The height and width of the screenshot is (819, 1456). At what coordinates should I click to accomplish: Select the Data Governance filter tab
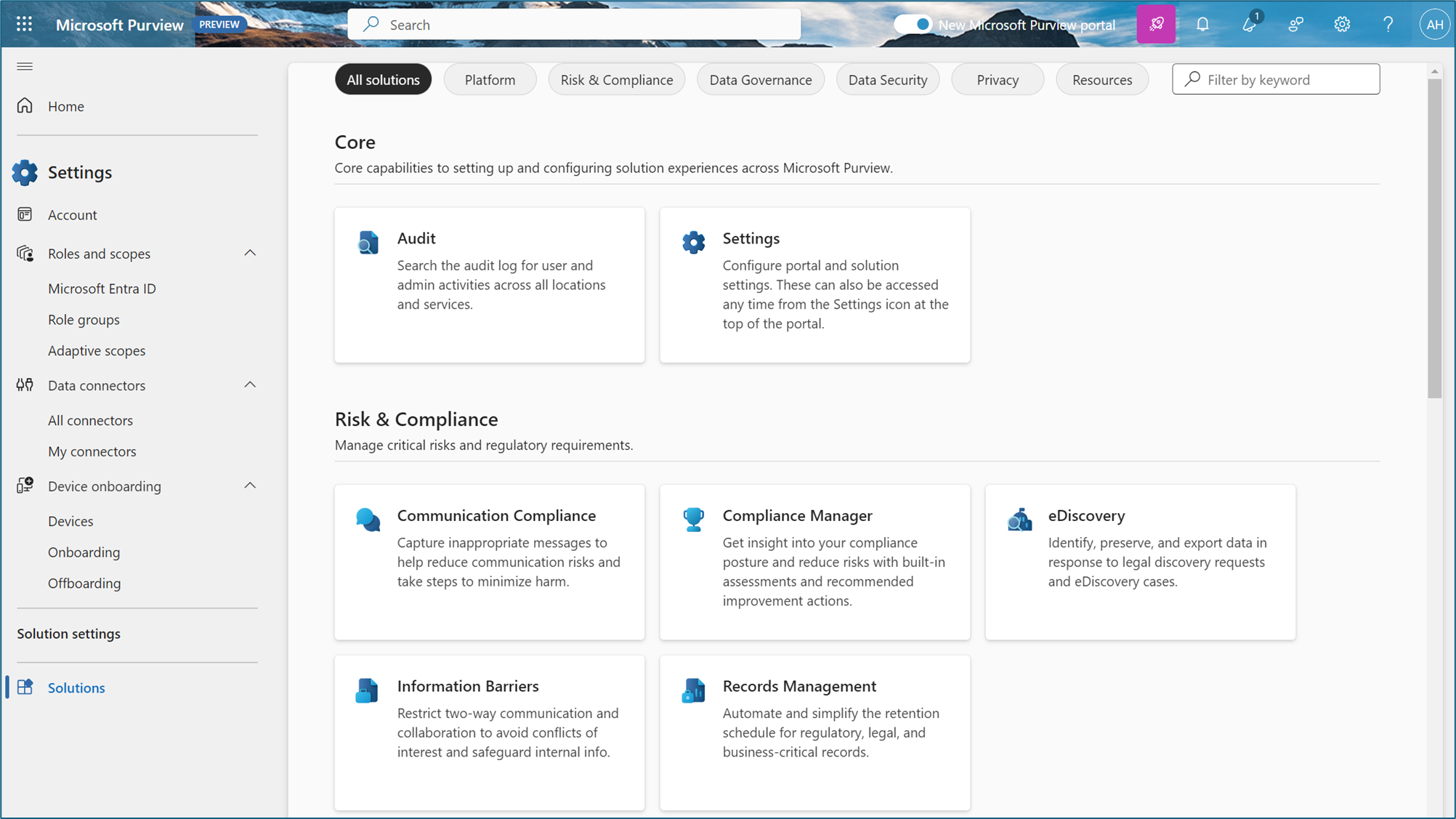760,79
